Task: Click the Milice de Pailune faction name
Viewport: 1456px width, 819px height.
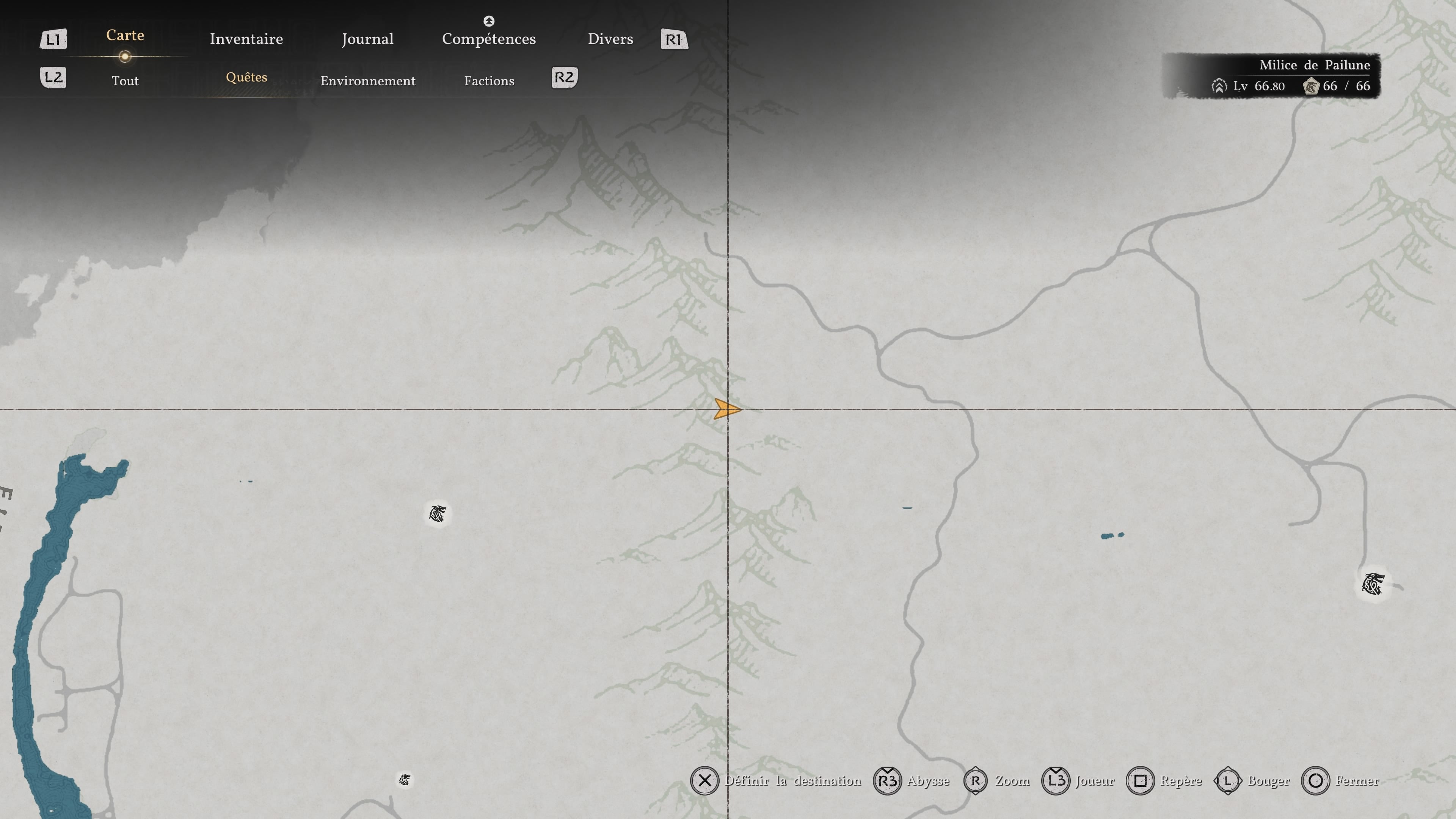Action: coord(1315,65)
